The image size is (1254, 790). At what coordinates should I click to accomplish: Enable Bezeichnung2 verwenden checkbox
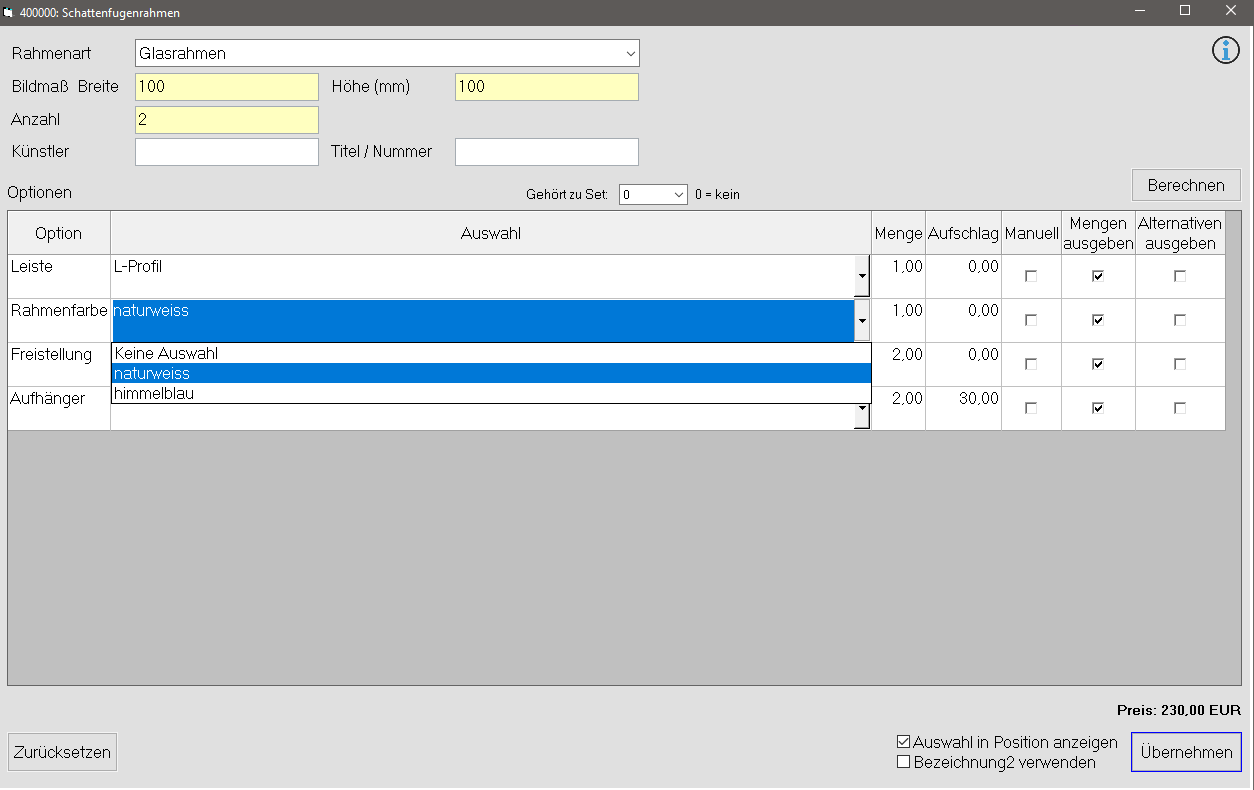pyautogui.click(x=904, y=762)
